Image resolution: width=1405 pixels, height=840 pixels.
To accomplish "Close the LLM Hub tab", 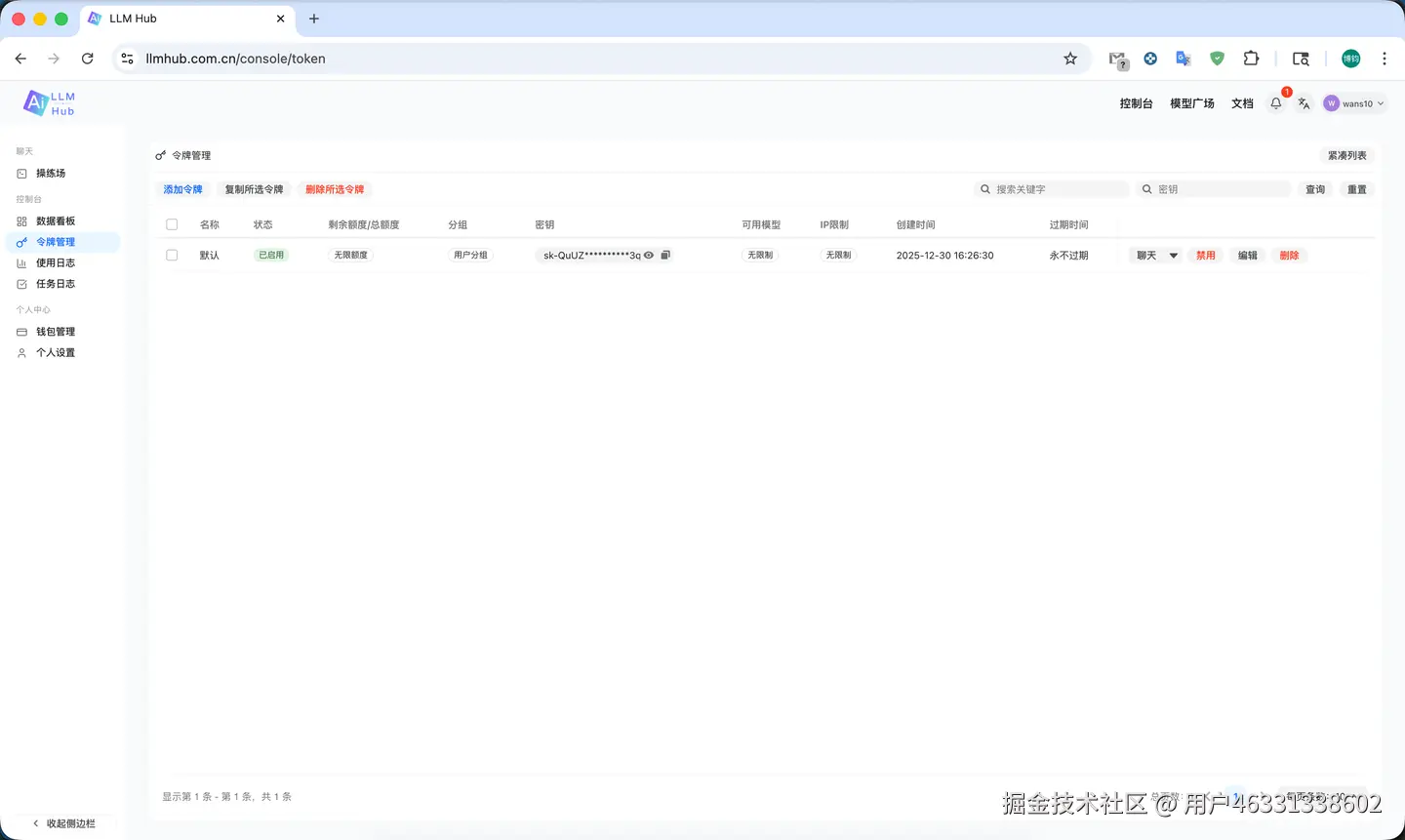I will 280,19.
